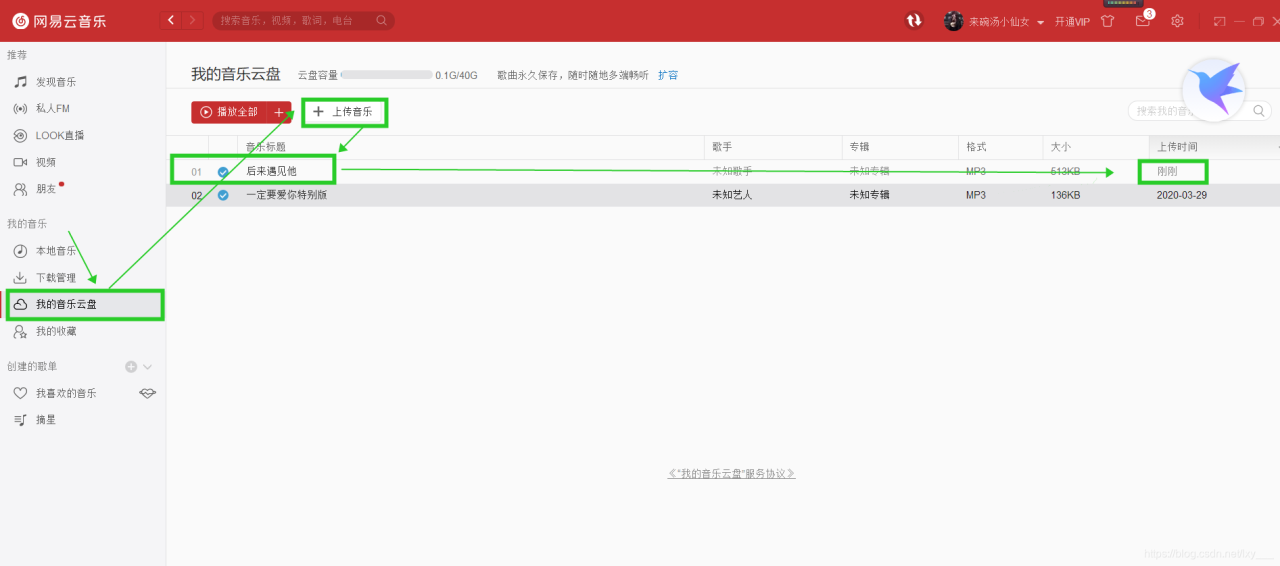
Task: Toggle the checkmark on song 一定要爱你特别版
Action: pos(223,195)
